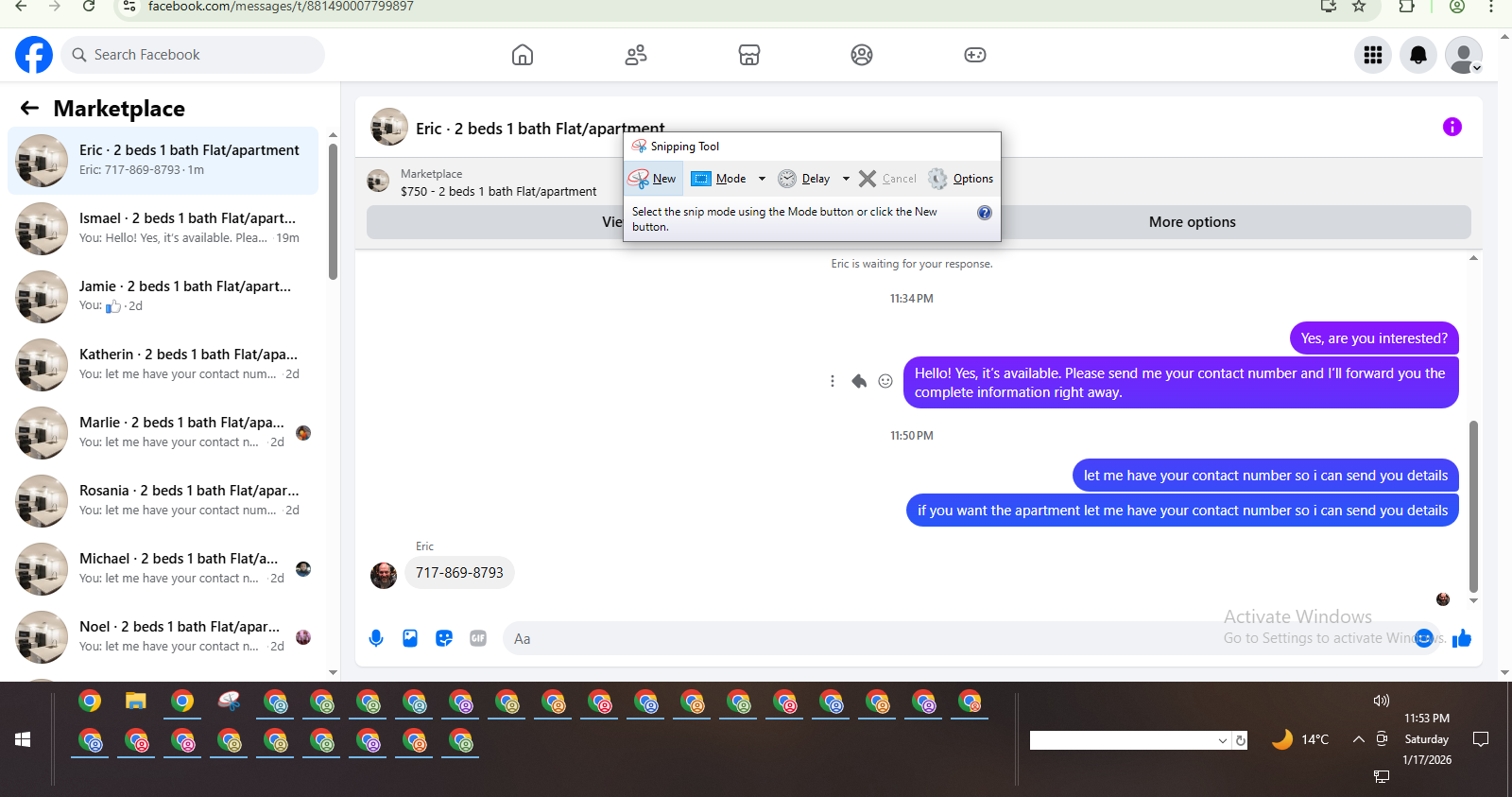This screenshot has height=797, width=1512.
Task: Open Noel's conversation
Action: [x=163, y=637]
